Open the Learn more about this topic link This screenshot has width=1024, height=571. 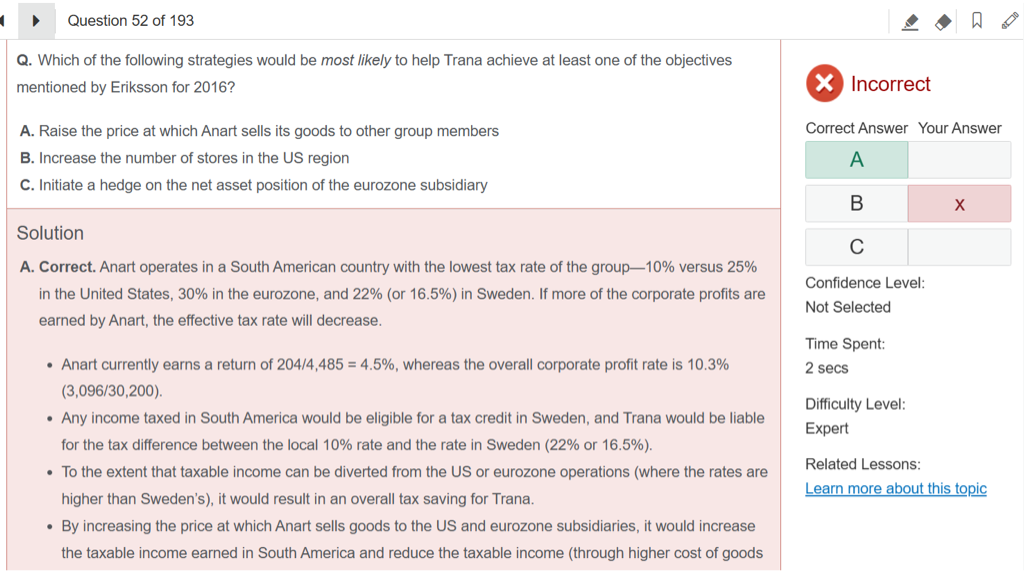click(x=896, y=488)
